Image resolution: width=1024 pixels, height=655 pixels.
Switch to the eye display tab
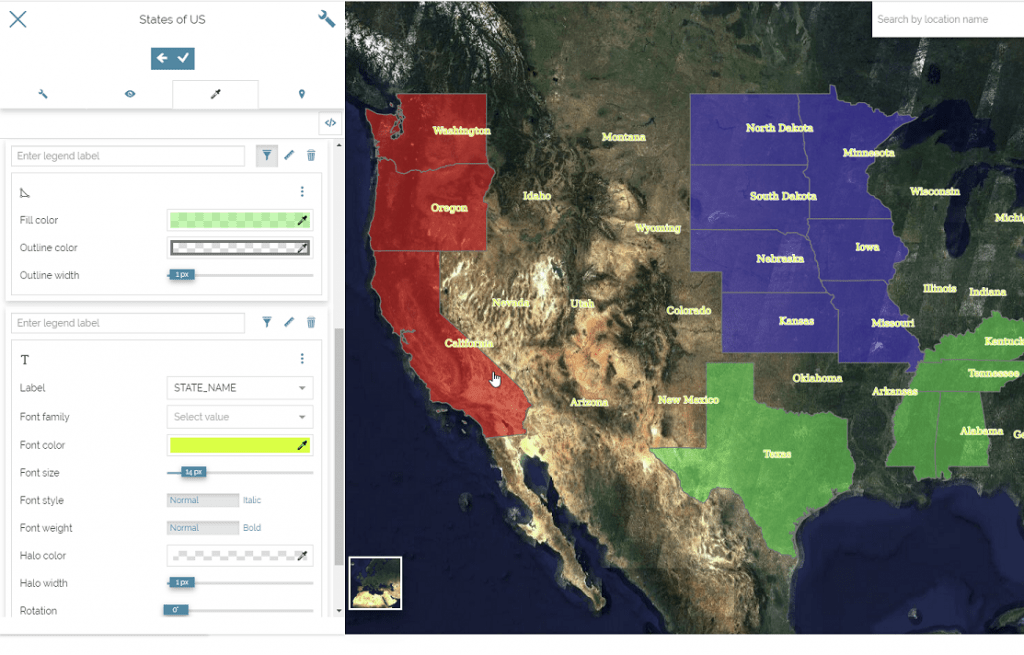click(129, 94)
